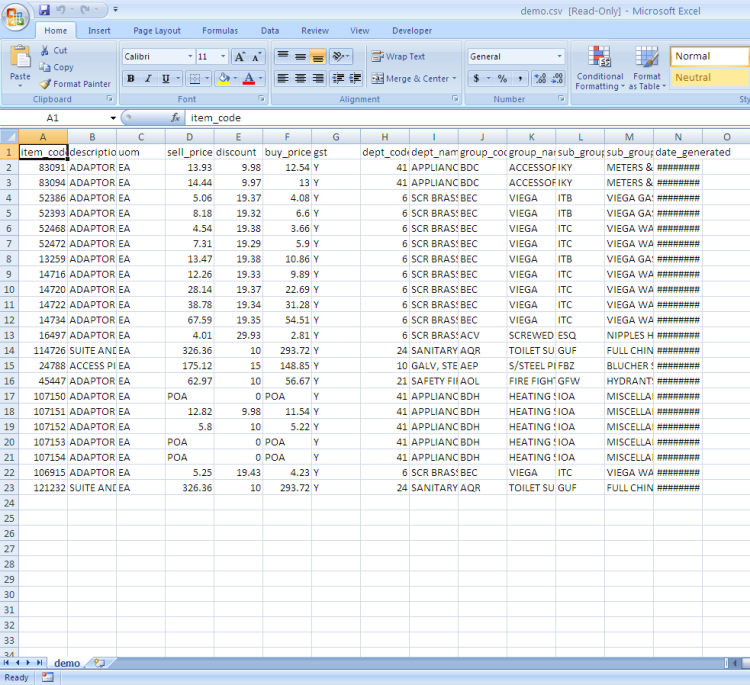The height and width of the screenshot is (685, 750).
Task: Expand the Fill Color dropdown arrow
Action: 235,78
